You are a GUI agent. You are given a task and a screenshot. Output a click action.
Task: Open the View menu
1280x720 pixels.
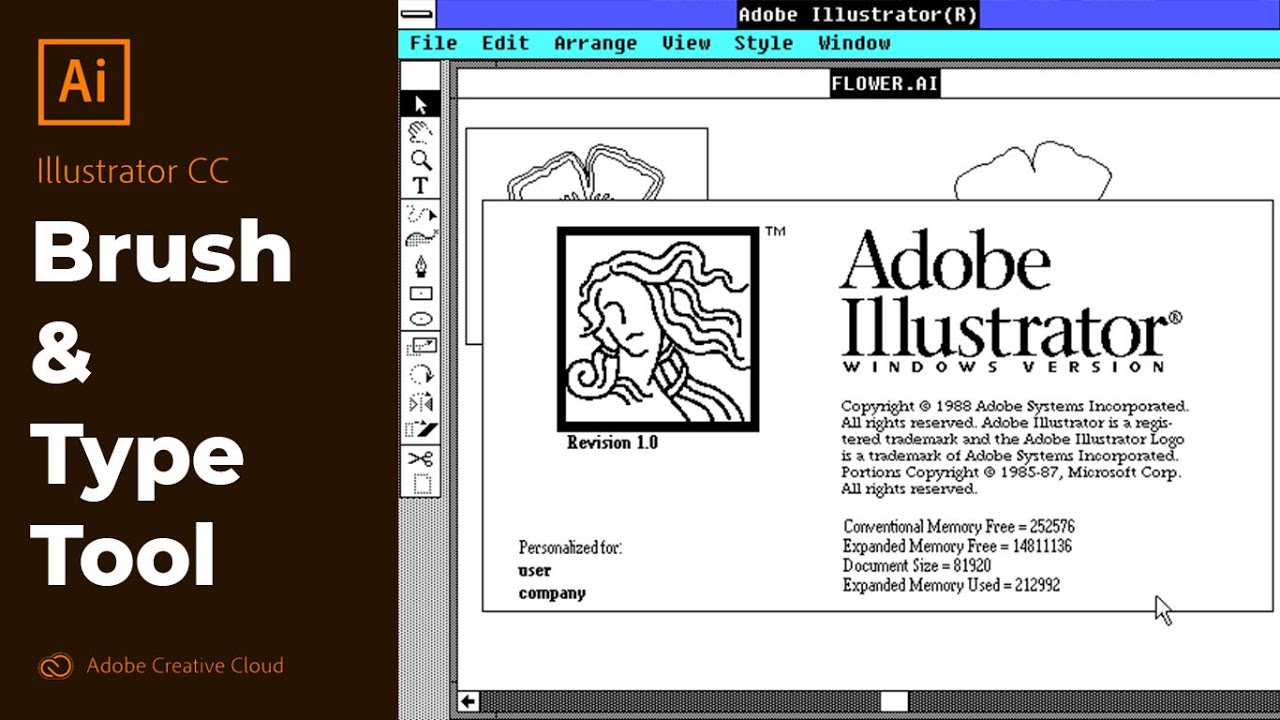tap(686, 43)
